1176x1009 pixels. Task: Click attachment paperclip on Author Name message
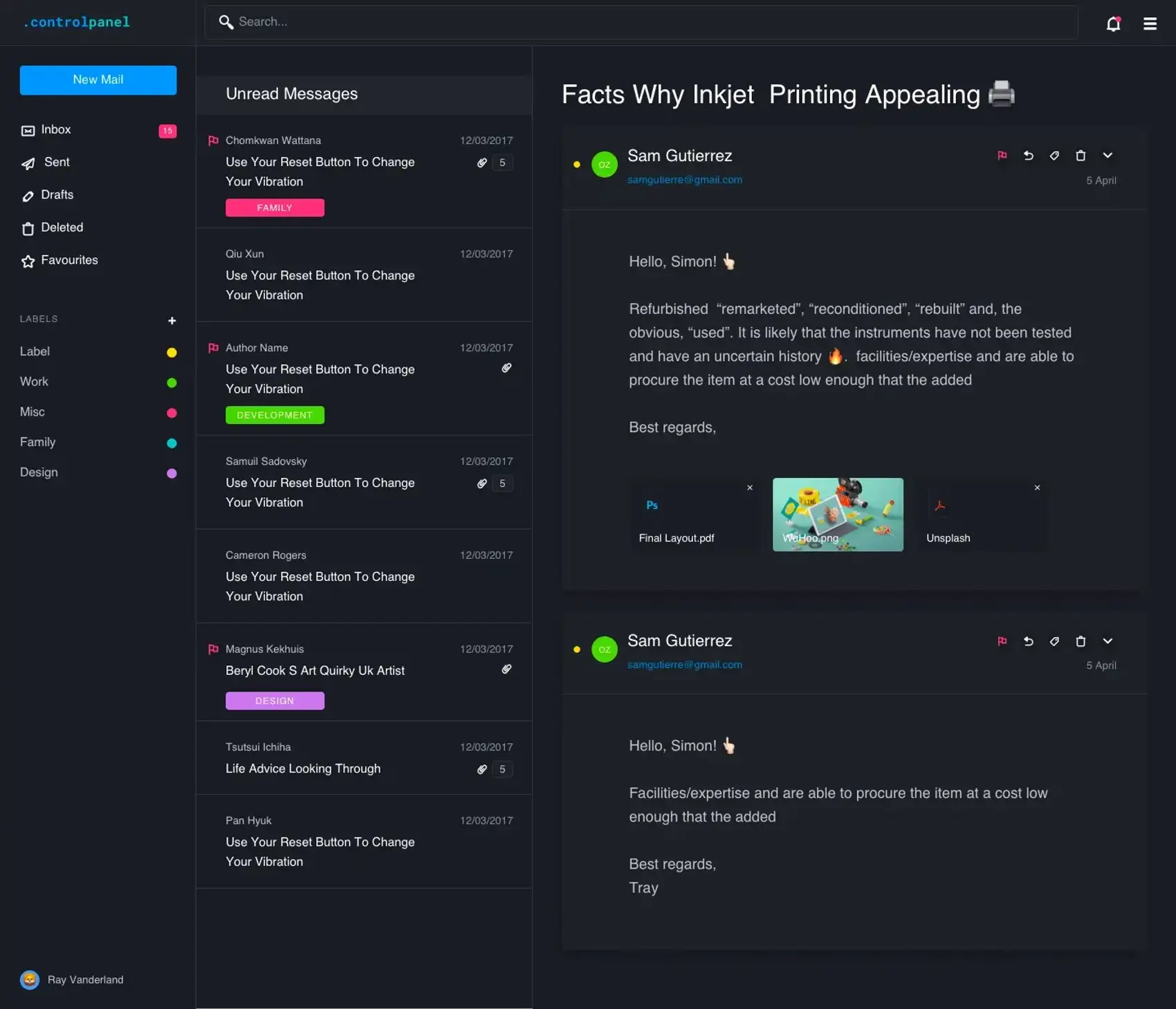click(506, 368)
